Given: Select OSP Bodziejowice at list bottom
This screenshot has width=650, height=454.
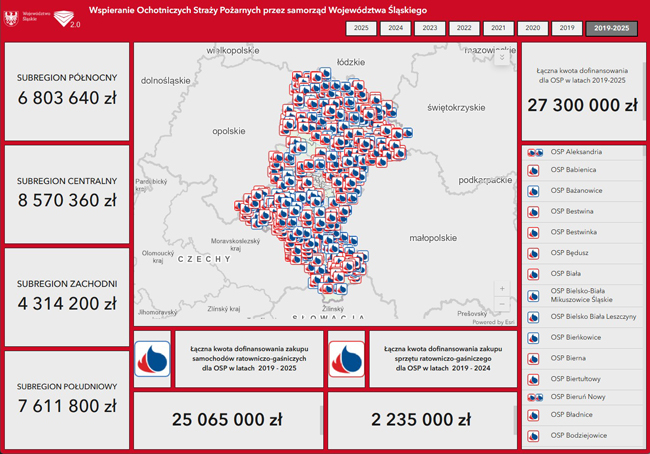Looking at the screenshot, I should (x=582, y=436).
